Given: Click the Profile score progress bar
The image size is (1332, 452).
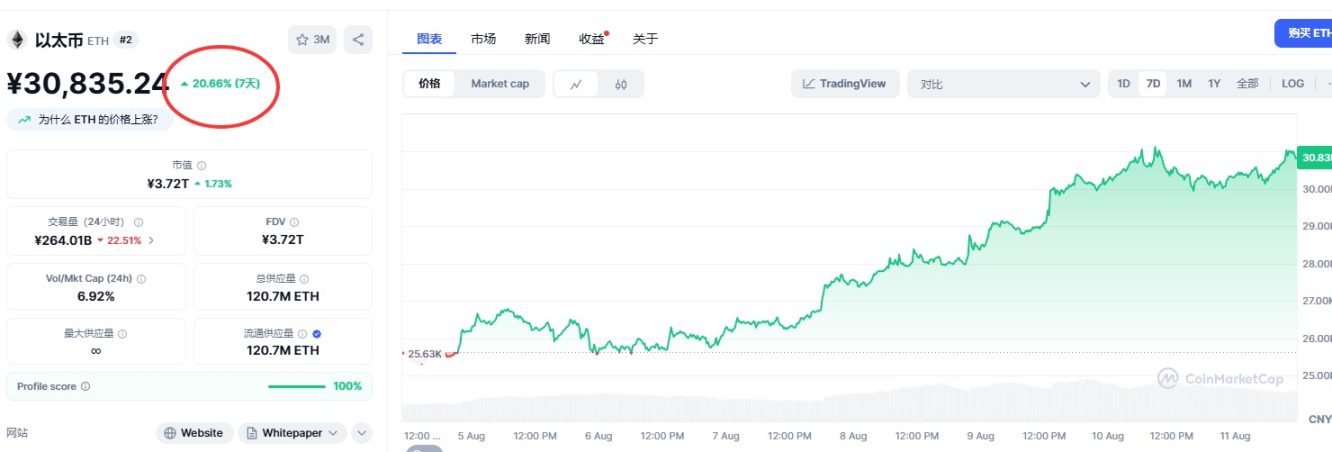Looking at the screenshot, I should click(x=296, y=387).
